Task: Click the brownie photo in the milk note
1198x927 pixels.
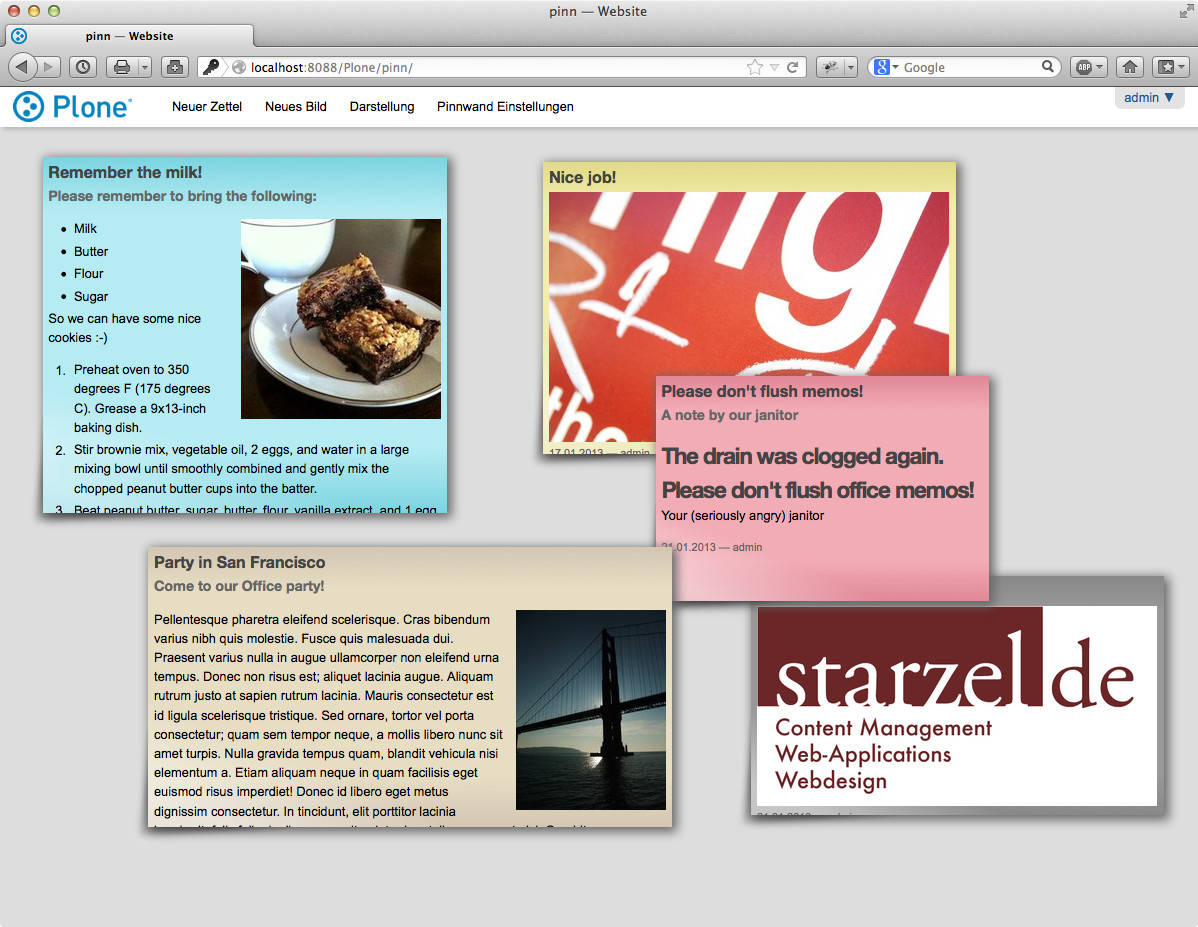Action: [x=341, y=319]
